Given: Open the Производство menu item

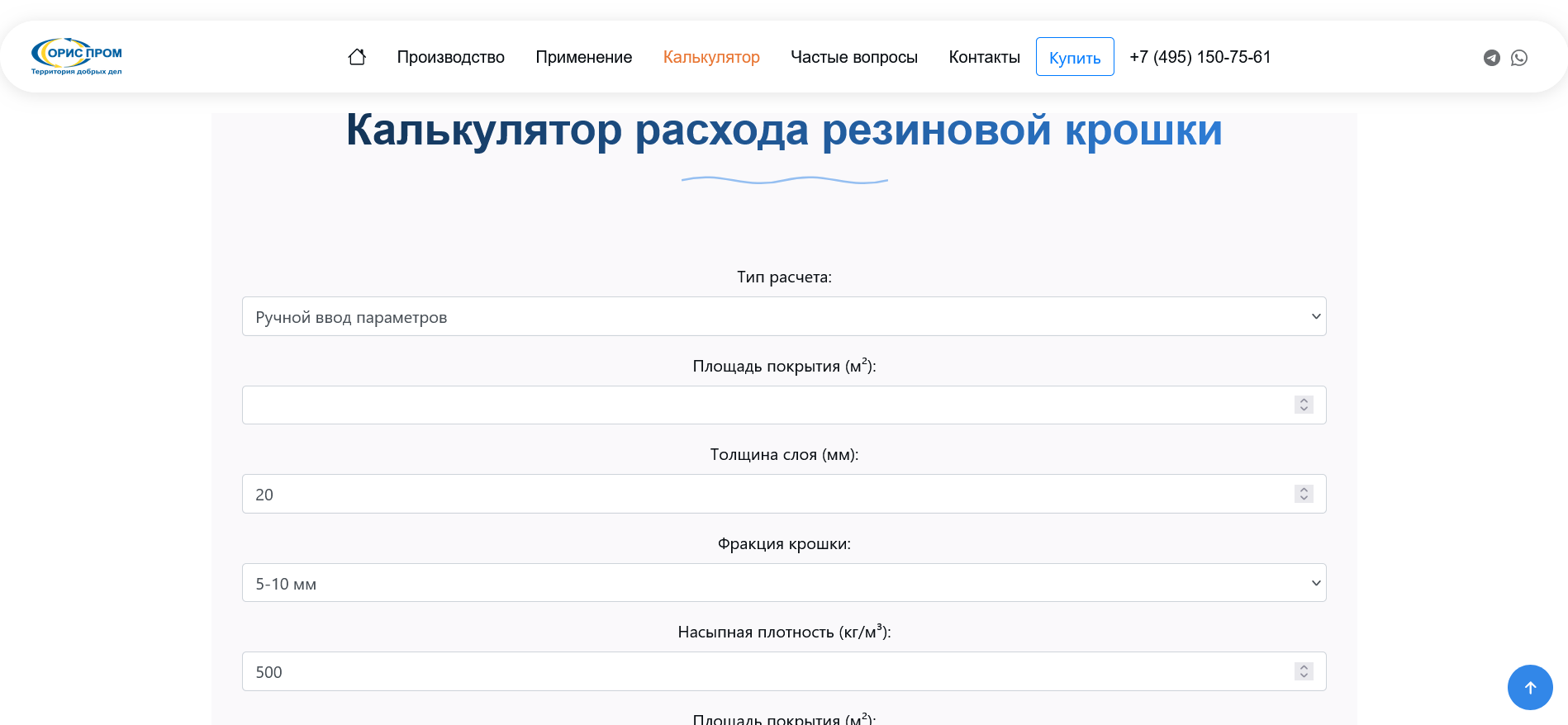Looking at the screenshot, I should point(450,57).
